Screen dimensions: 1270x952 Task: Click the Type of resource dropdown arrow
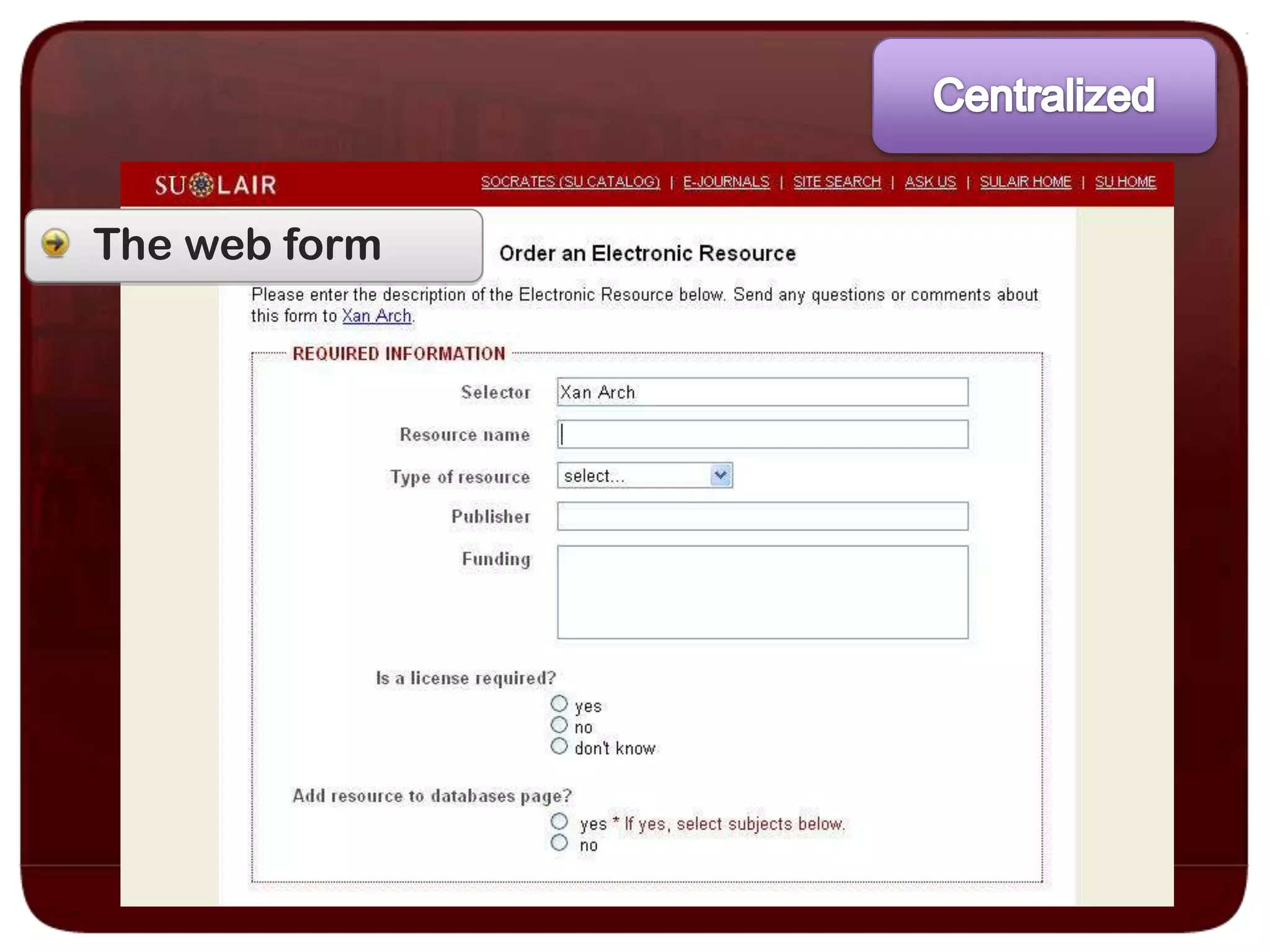pos(720,475)
